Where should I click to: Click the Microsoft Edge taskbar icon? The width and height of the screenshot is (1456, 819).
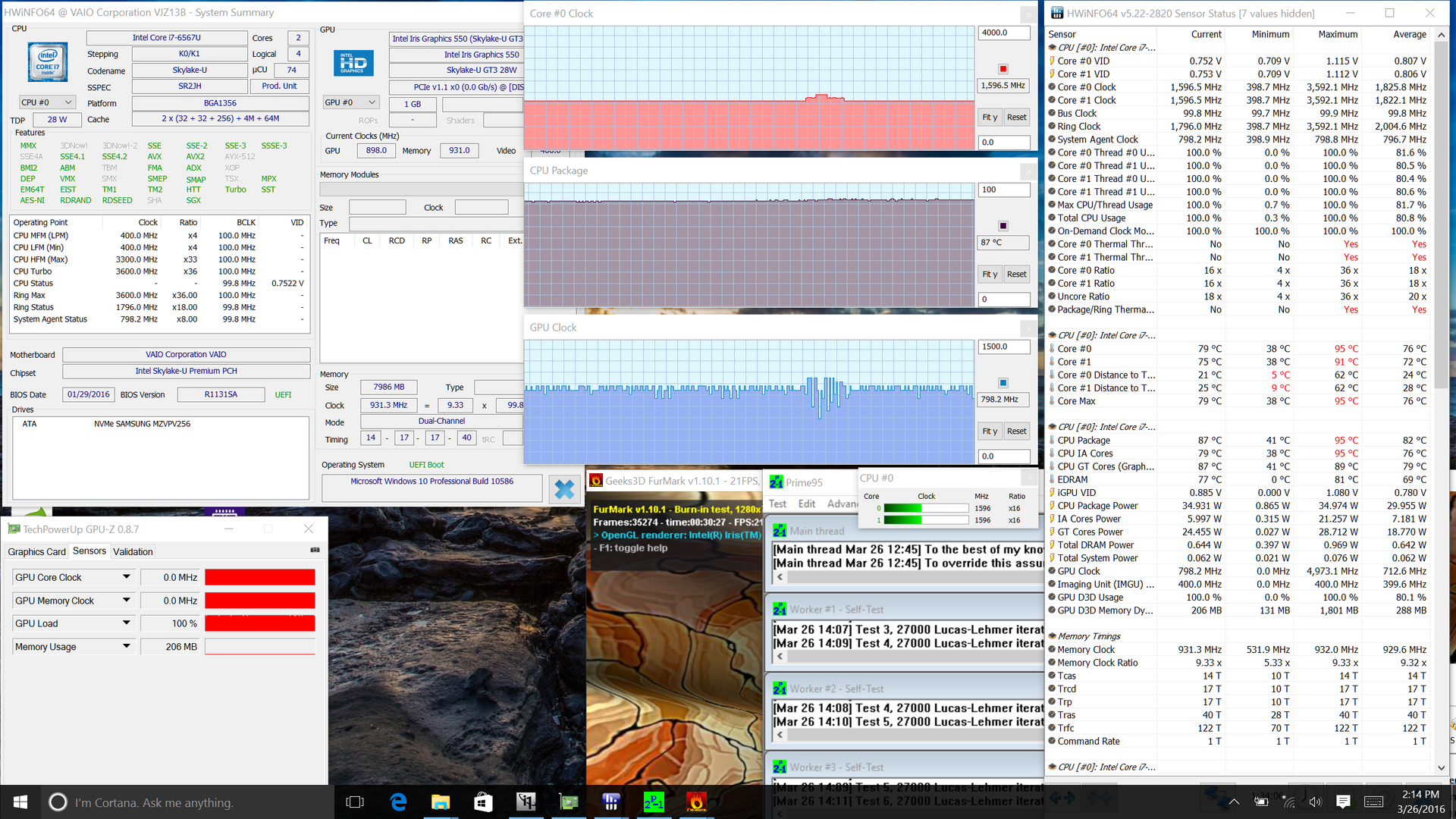[x=398, y=802]
